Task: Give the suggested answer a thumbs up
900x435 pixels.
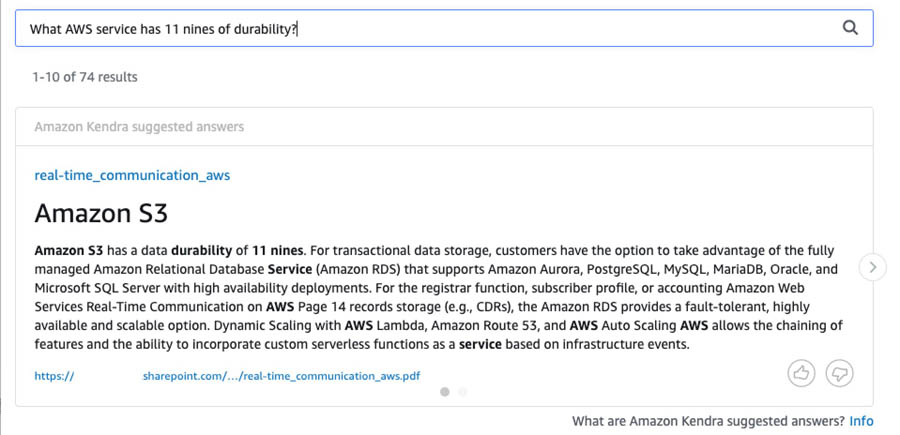Action: pyautogui.click(x=801, y=374)
